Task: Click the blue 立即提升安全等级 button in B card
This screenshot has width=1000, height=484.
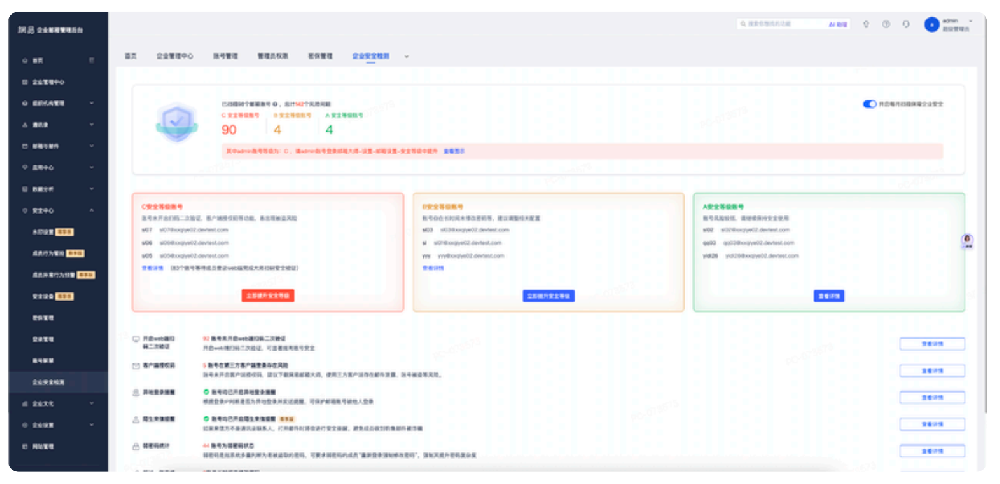Action: (x=548, y=296)
